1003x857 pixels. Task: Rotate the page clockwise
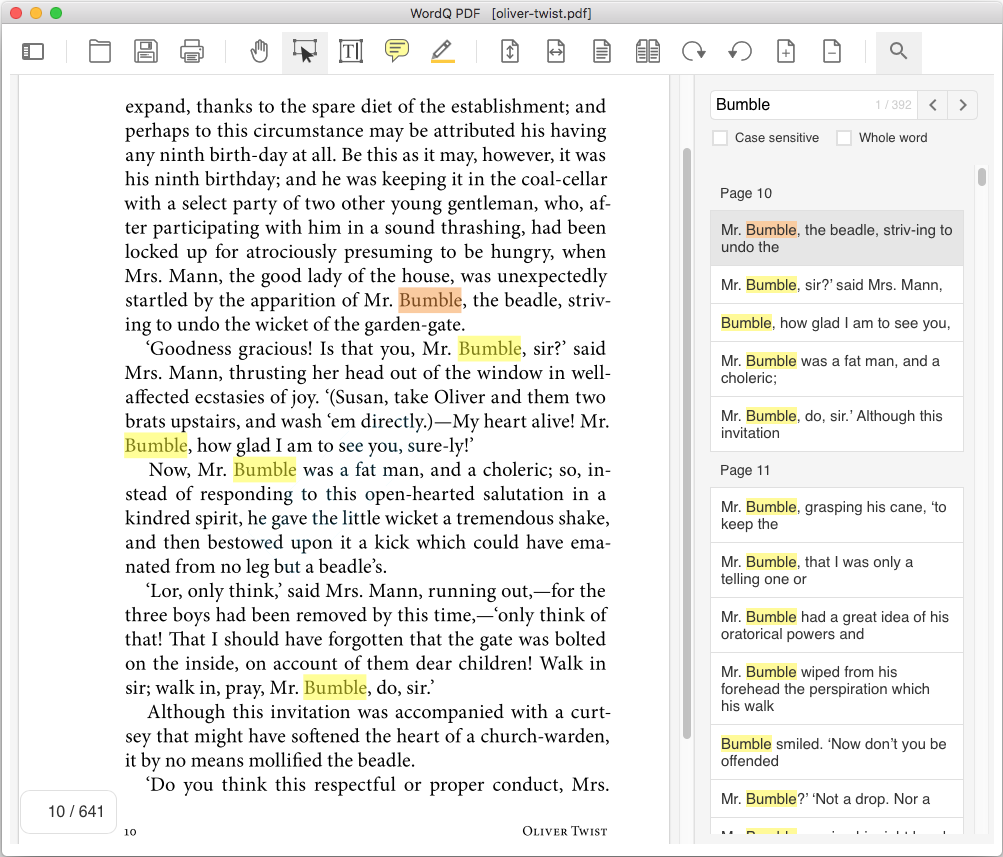(x=694, y=51)
